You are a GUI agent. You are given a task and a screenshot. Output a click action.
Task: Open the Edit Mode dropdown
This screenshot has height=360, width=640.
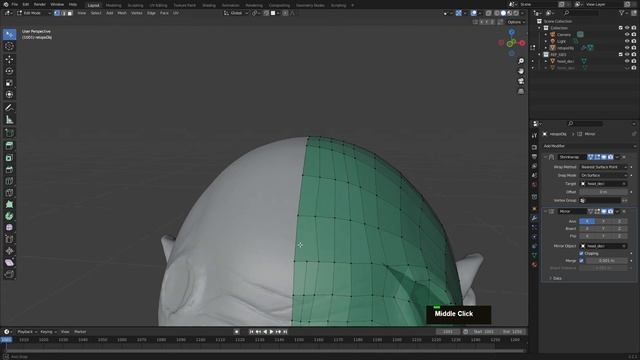[x=33, y=13]
